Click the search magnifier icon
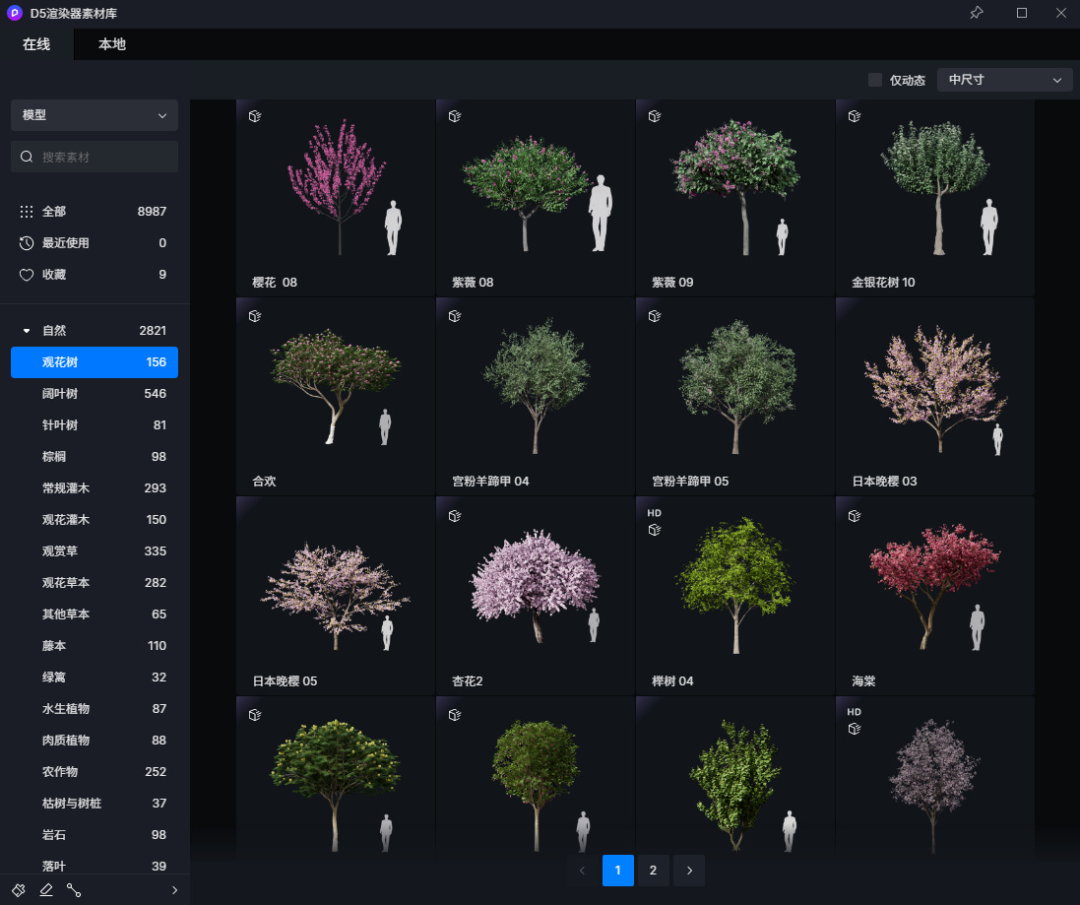The width and height of the screenshot is (1080, 905). 27,157
